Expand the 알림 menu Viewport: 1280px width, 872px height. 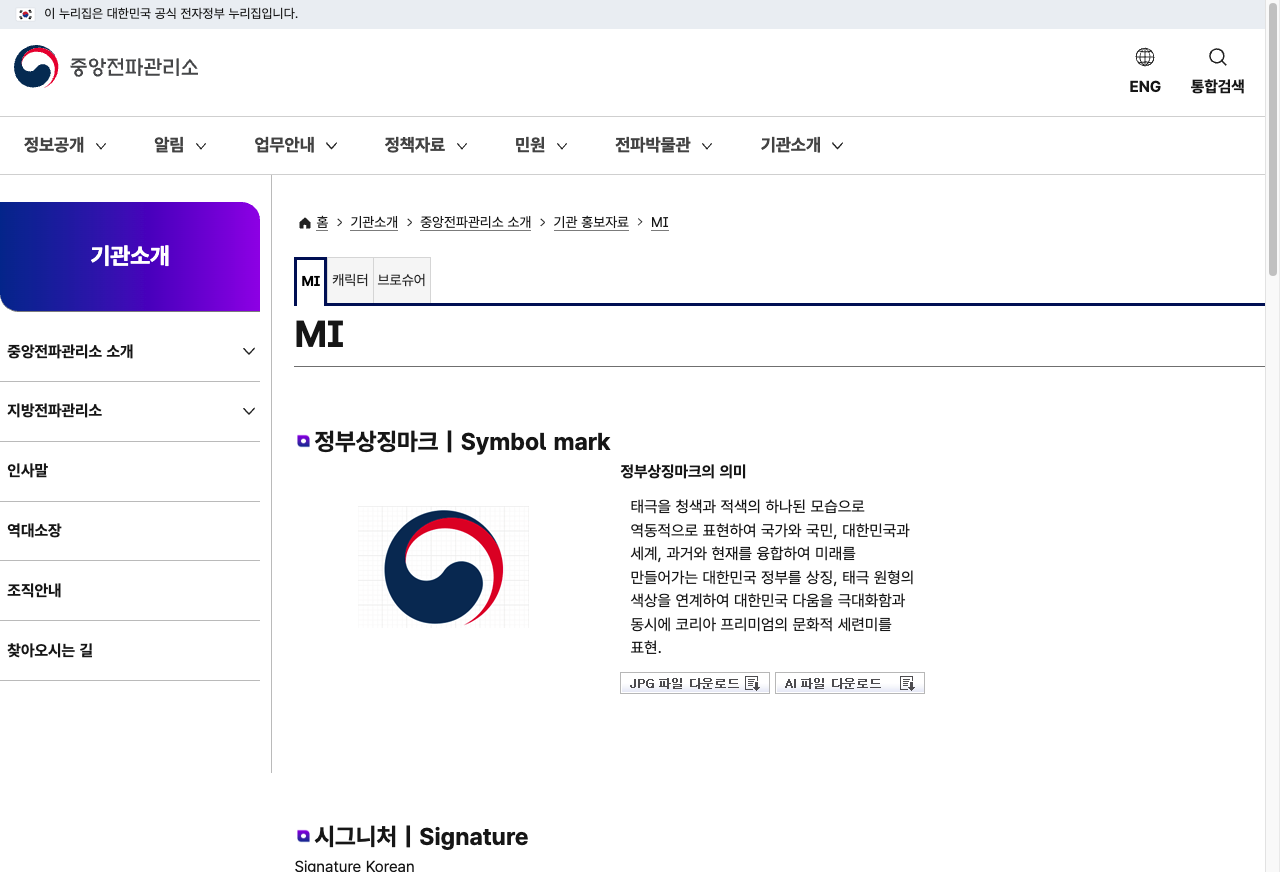pyautogui.click(x=180, y=145)
